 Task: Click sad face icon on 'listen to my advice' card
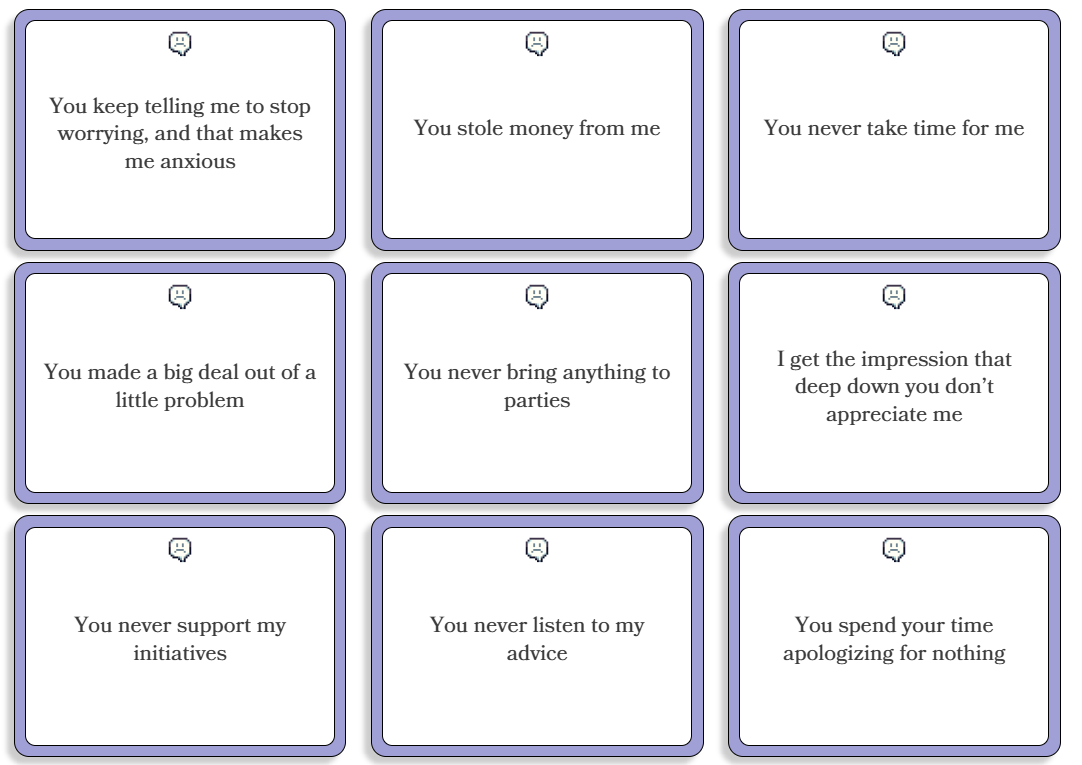(537, 550)
